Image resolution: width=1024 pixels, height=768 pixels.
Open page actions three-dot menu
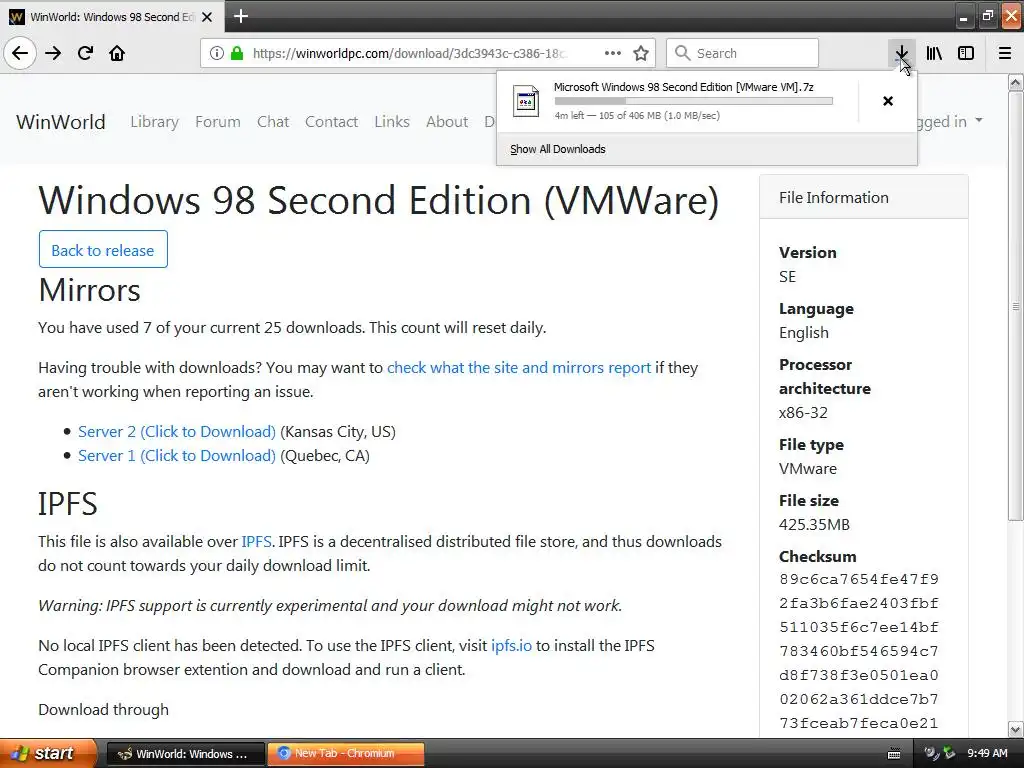click(613, 53)
